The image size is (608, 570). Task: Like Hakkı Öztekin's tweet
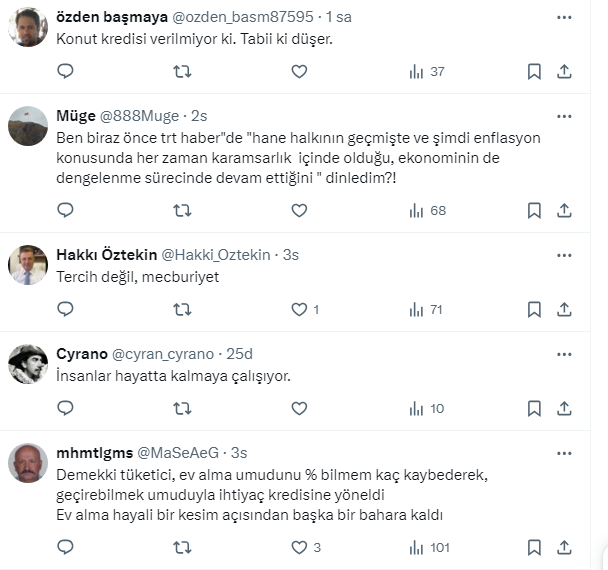coord(299,310)
